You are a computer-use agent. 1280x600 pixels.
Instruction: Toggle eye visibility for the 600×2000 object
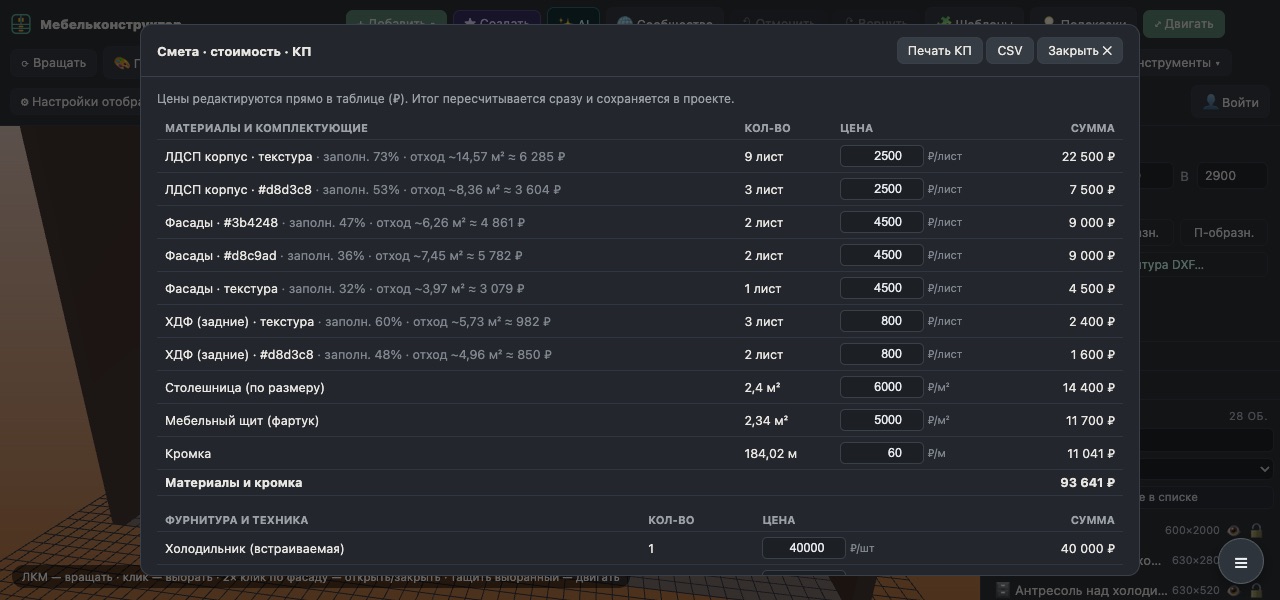click(1233, 531)
